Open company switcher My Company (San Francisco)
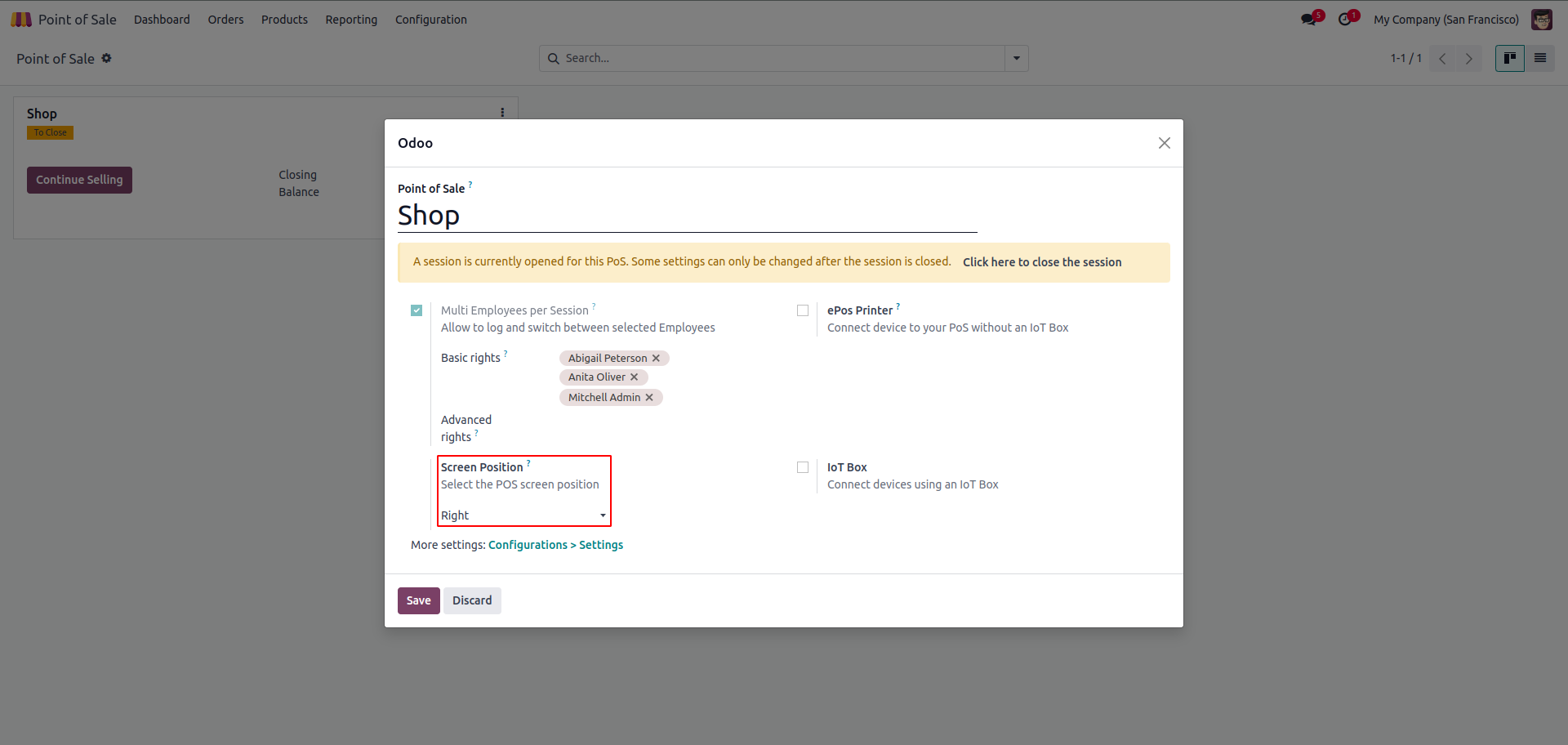The image size is (1568, 745). coord(1446,20)
